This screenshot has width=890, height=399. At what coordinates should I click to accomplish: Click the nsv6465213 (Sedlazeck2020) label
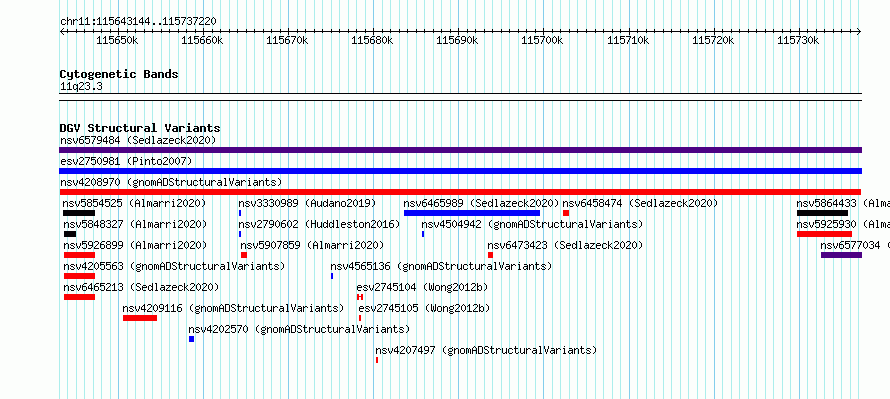tap(141, 287)
